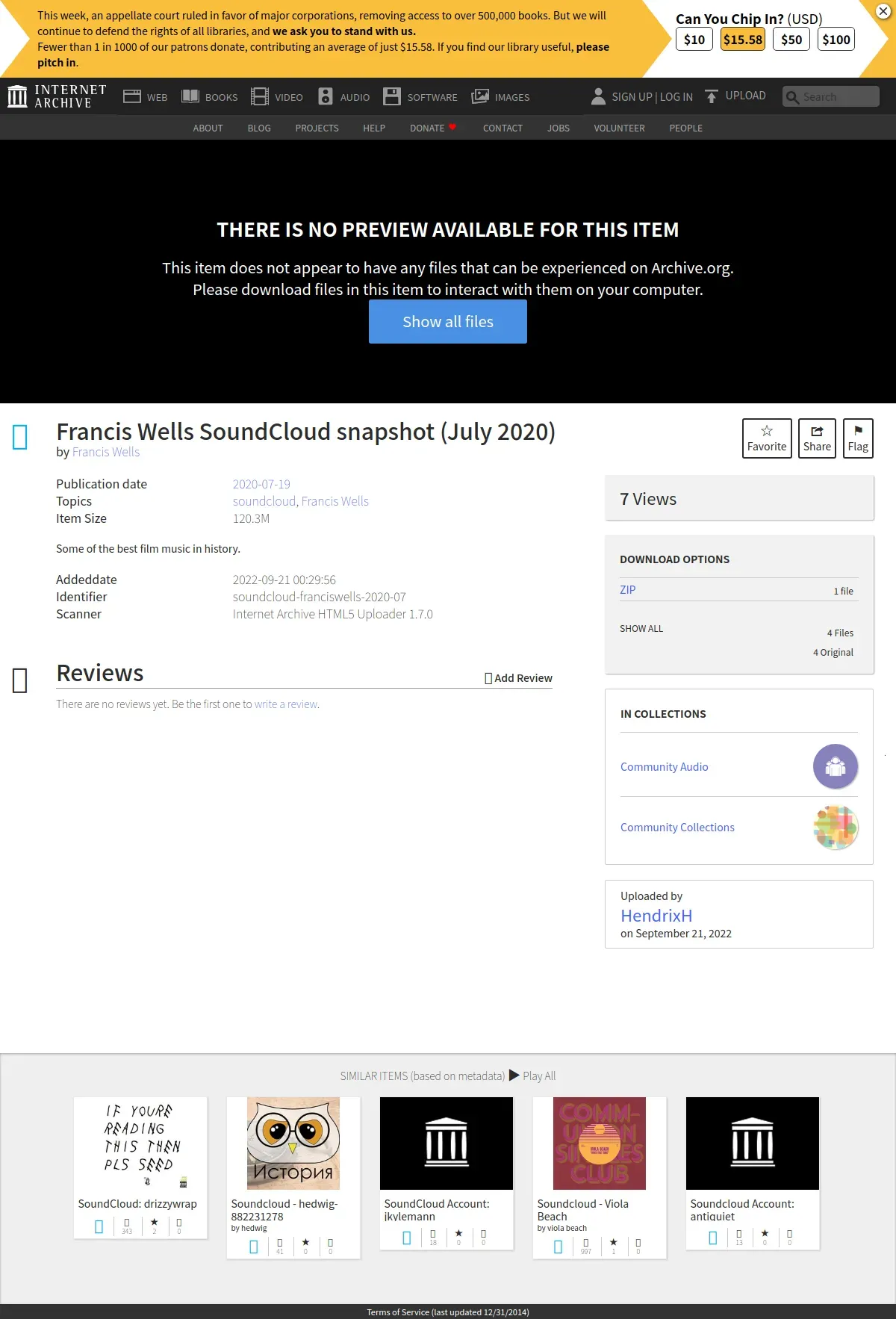Image resolution: width=896 pixels, height=1319 pixels.
Task: Open the Jobs menu item
Action: click(x=559, y=128)
